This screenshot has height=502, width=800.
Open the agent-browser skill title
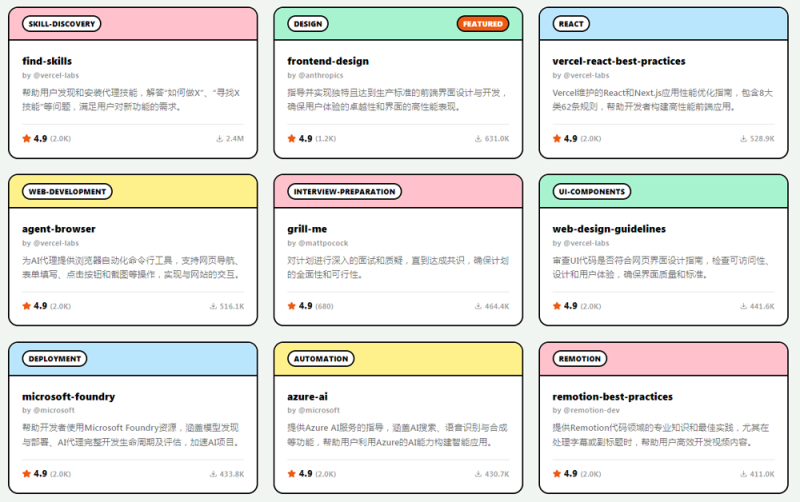59,229
